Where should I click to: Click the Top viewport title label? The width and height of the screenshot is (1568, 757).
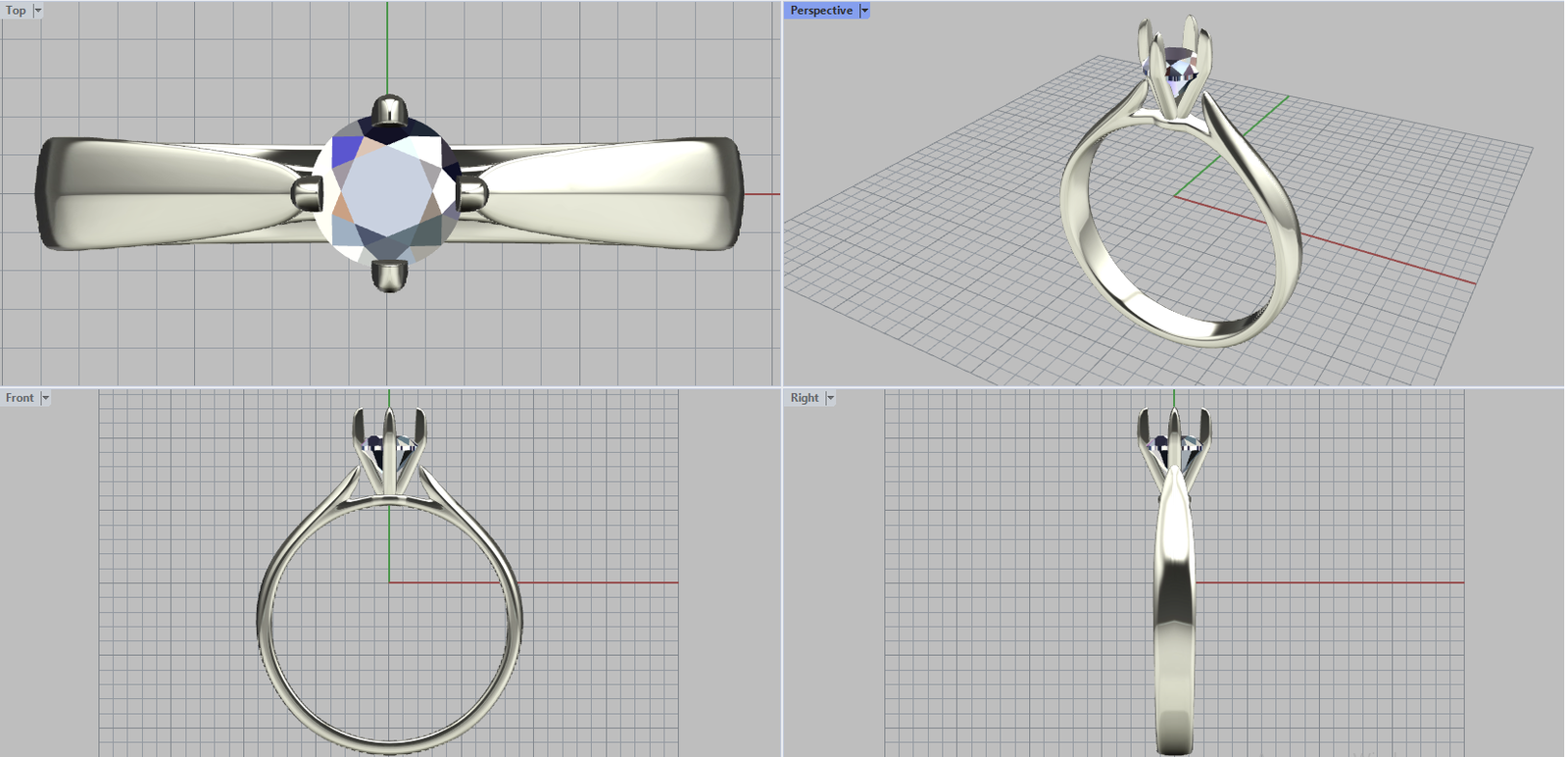click(16, 11)
